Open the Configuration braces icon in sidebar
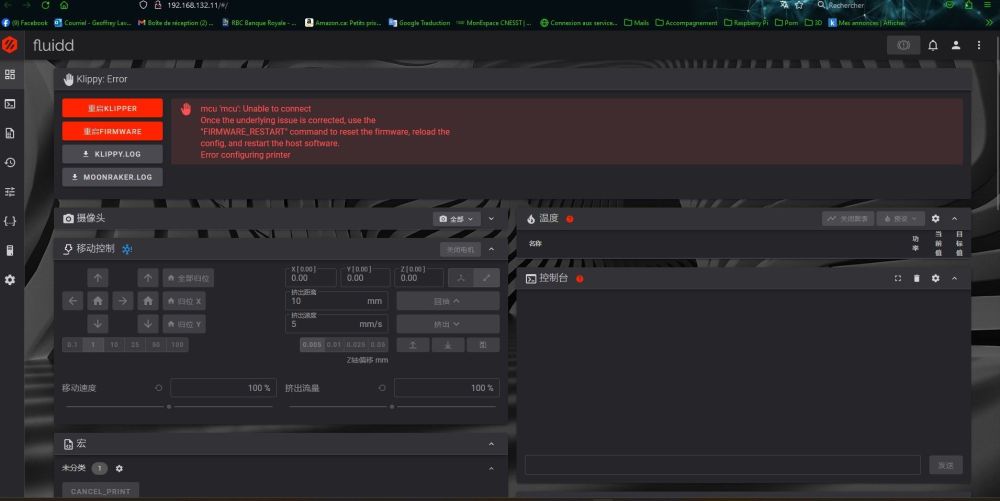Screen dimensions: 1000x501 (10, 221)
